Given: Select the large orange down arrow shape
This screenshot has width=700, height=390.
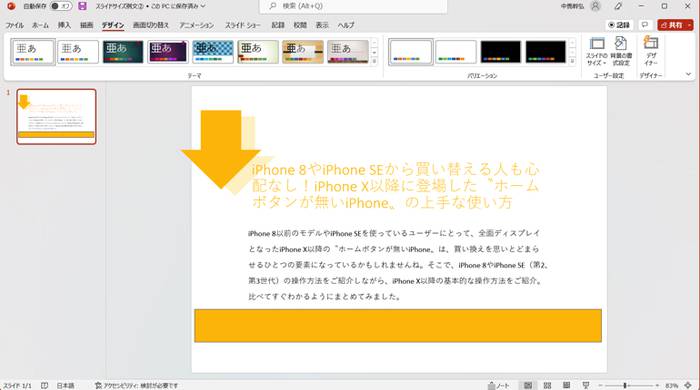Looking at the screenshot, I should tap(221, 149).
